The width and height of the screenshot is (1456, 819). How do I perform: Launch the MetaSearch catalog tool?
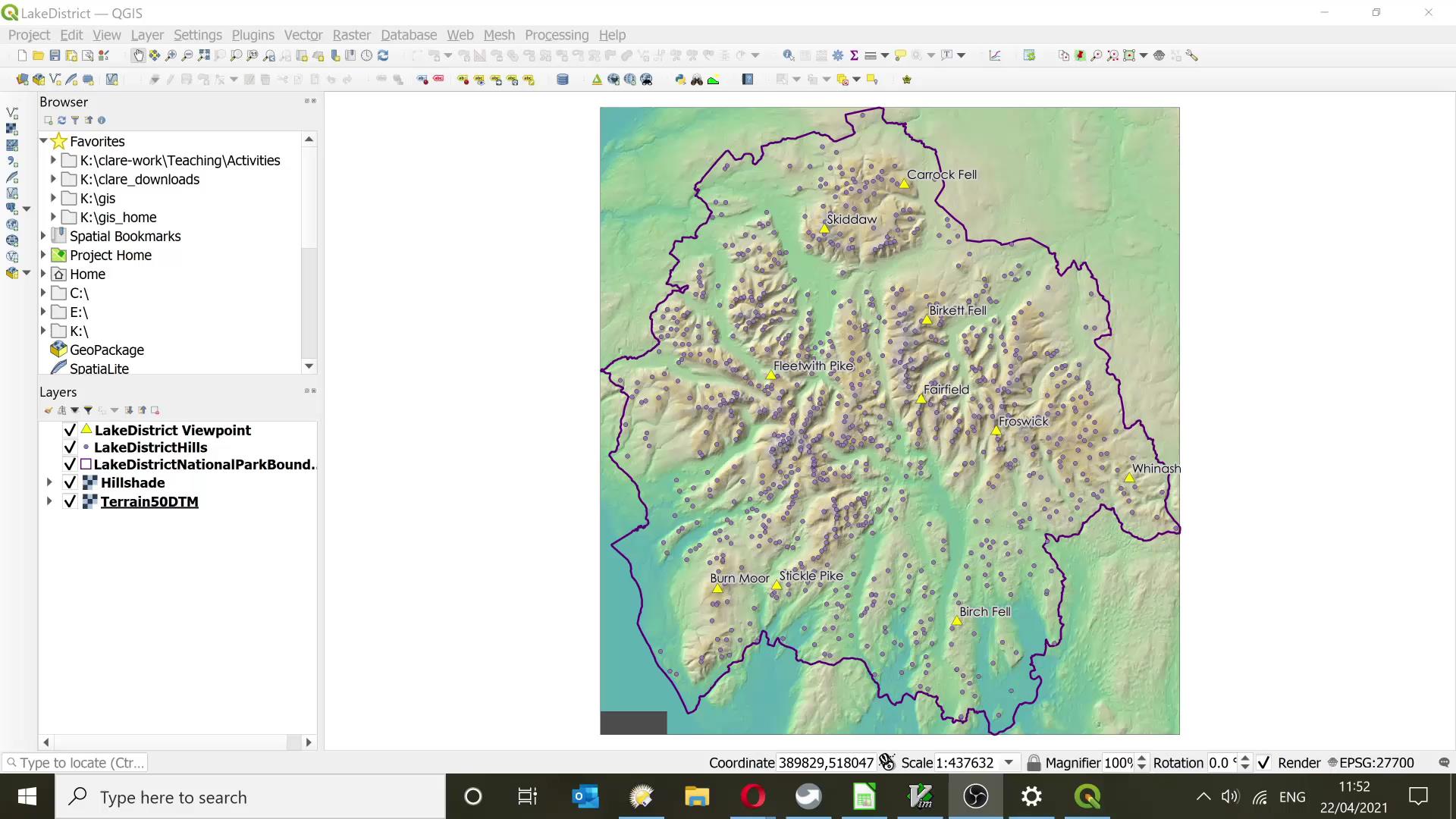pyautogui.click(x=648, y=79)
